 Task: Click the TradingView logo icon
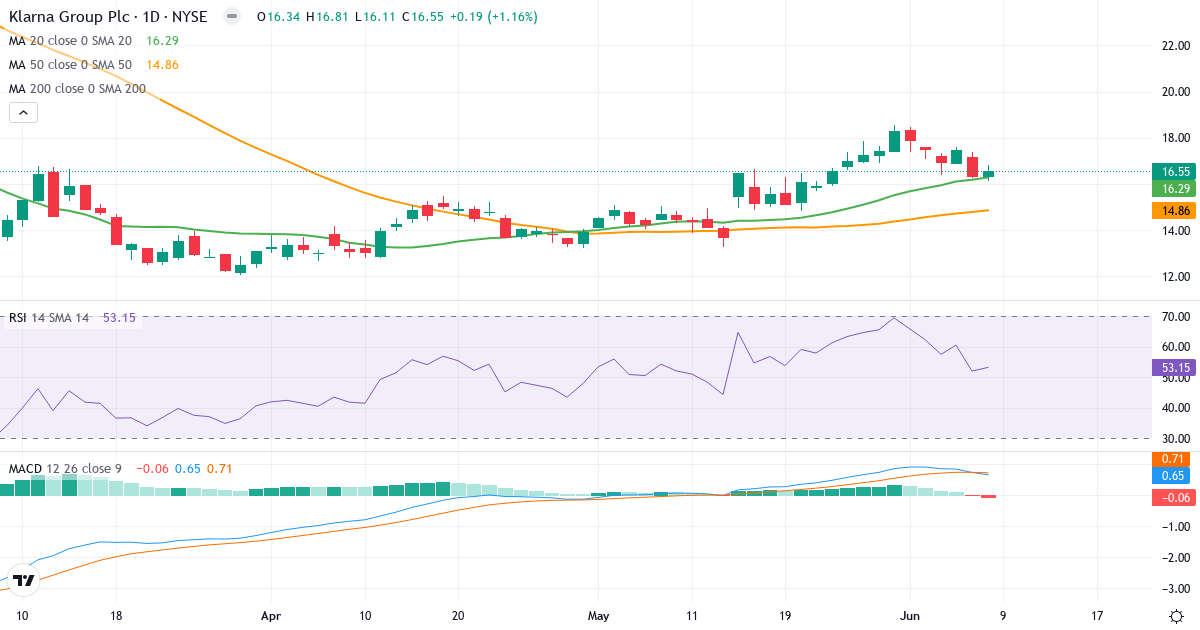24,580
